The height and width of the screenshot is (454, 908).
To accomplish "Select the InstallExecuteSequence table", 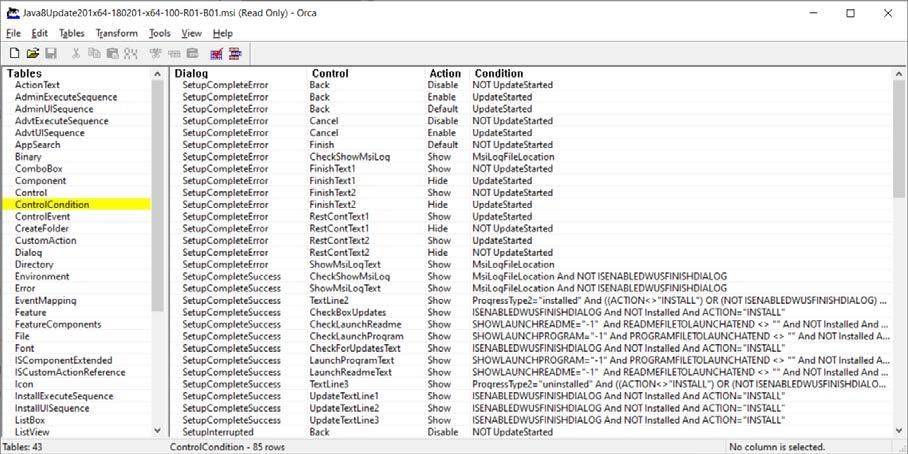I will (x=64, y=396).
